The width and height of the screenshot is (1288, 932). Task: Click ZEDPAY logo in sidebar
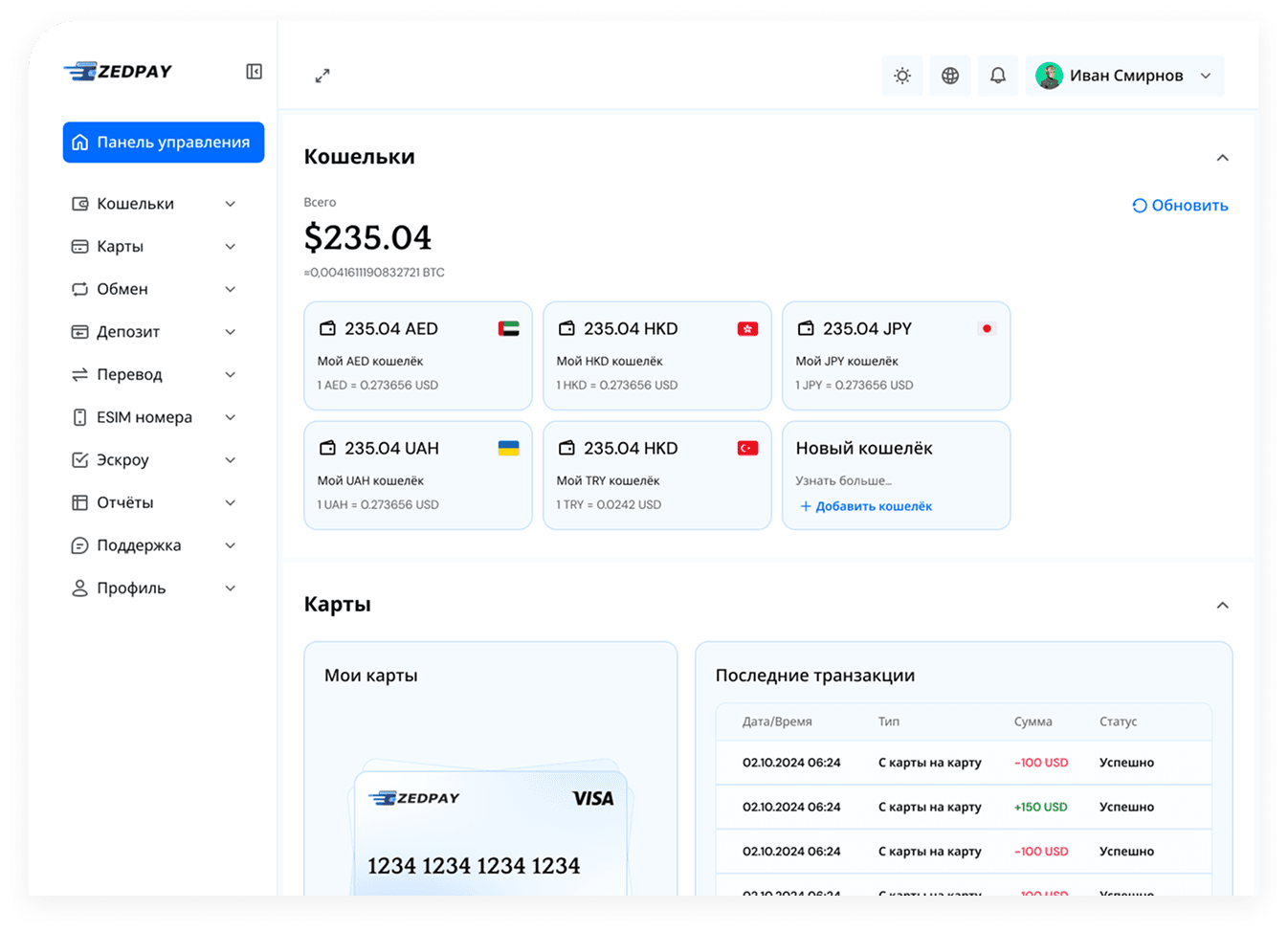coord(118,72)
